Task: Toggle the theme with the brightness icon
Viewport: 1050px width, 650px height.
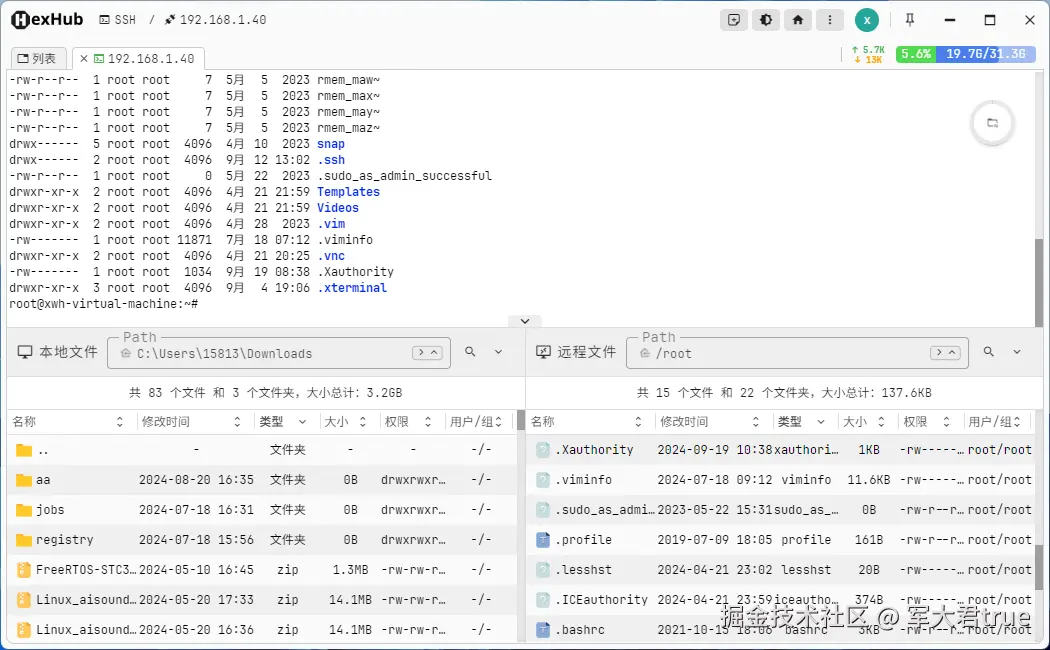Action: 766,19
